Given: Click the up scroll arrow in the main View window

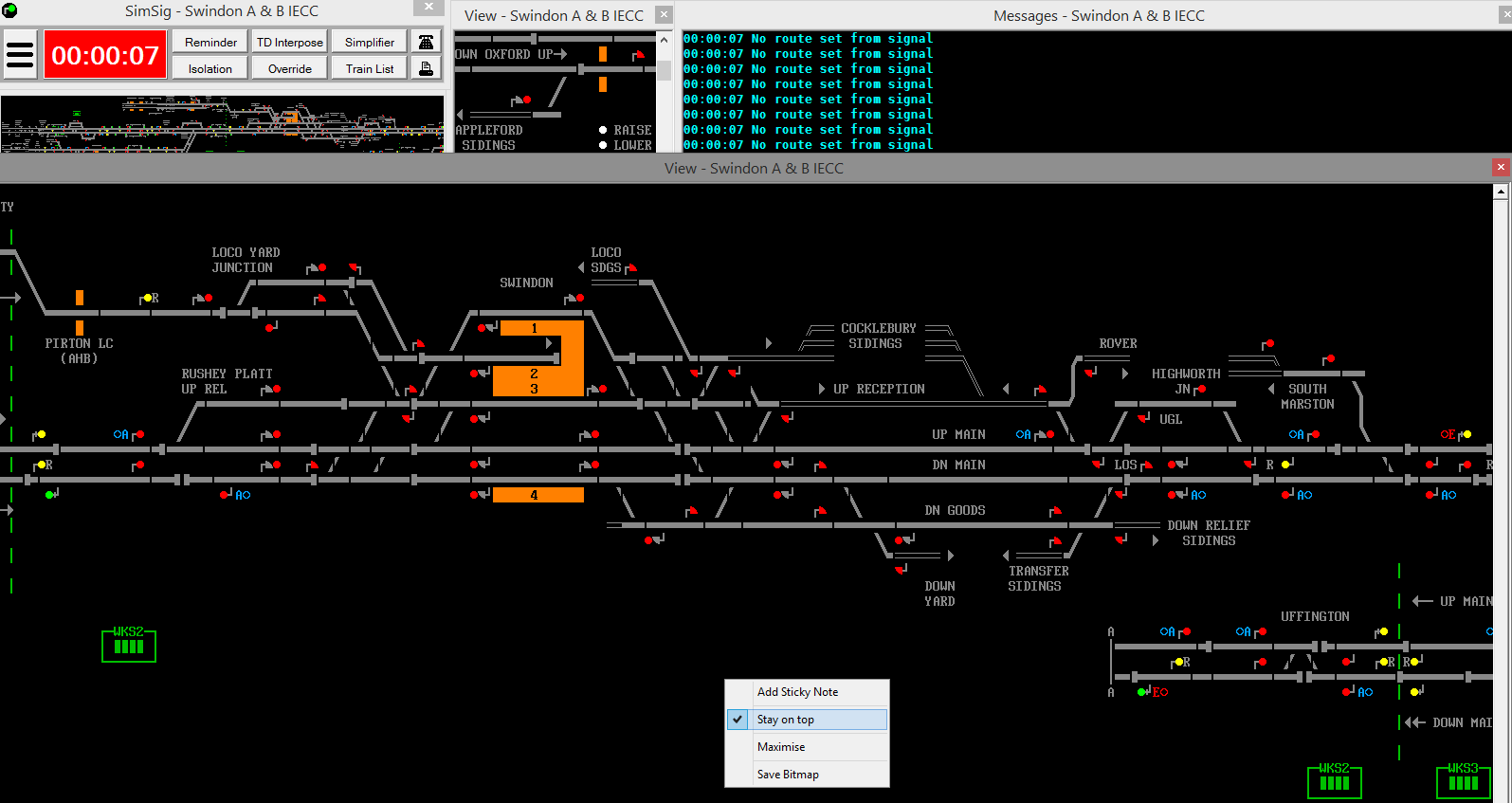Looking at the screenshot, I should pyautogui.click(x=1500, y=192).
